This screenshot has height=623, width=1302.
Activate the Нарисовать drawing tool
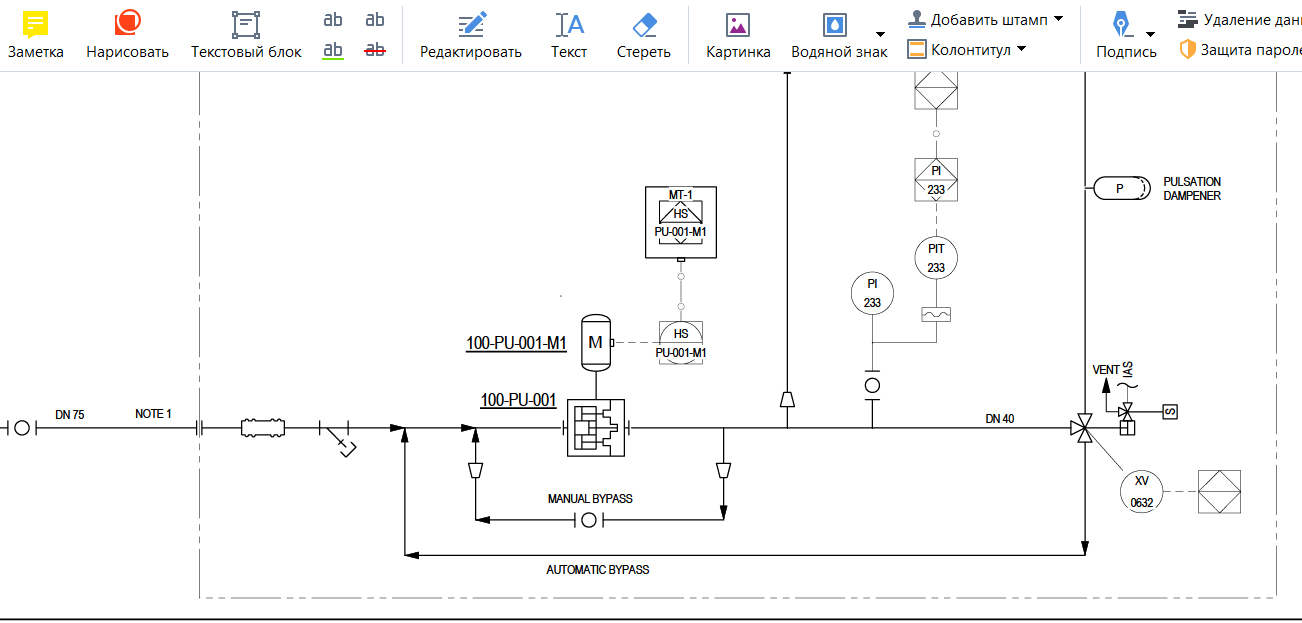(127, 35)
